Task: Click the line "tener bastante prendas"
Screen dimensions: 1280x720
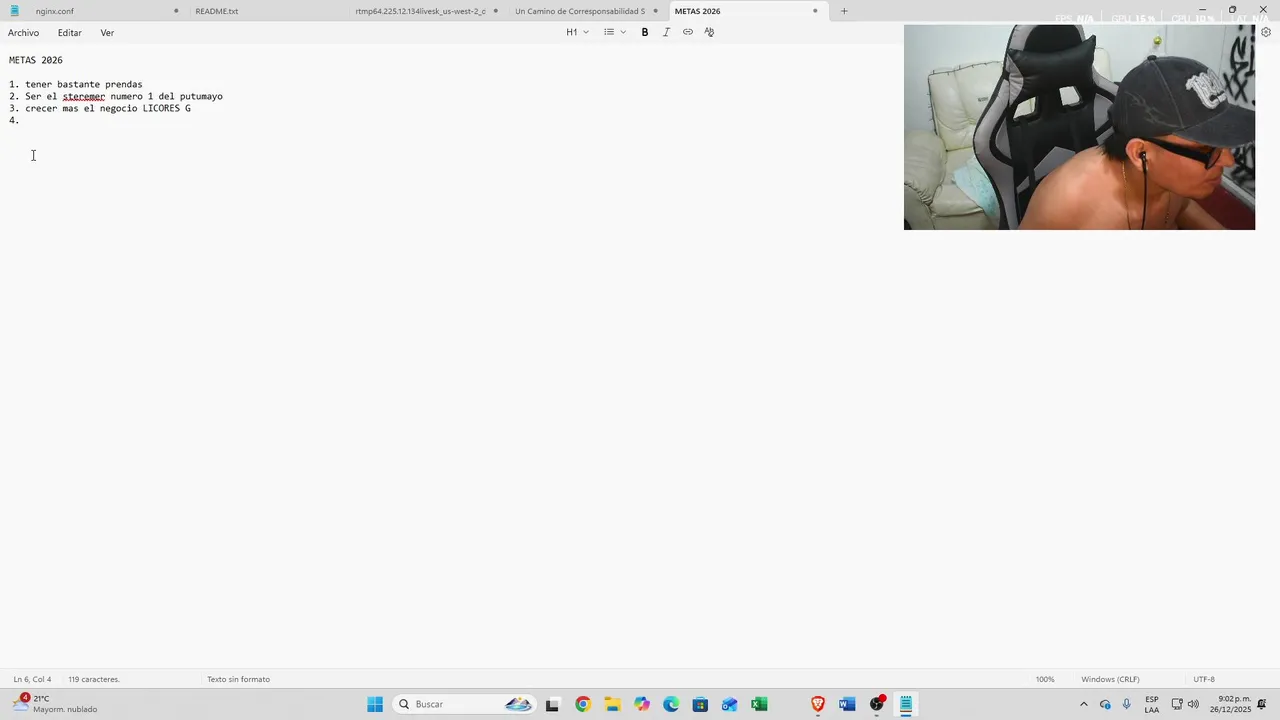Action: pyautogui.click(x=84, y=85)
